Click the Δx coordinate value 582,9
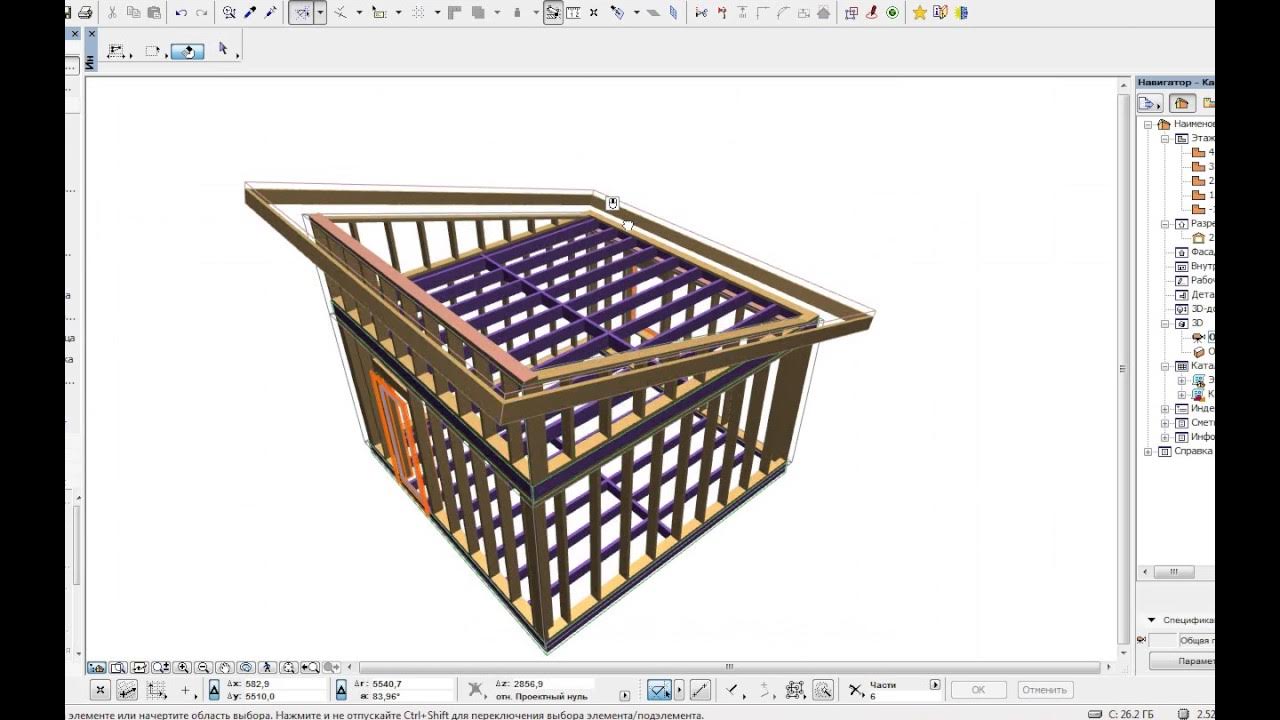This screenshot has width=1280, height=720. [258, 684]
